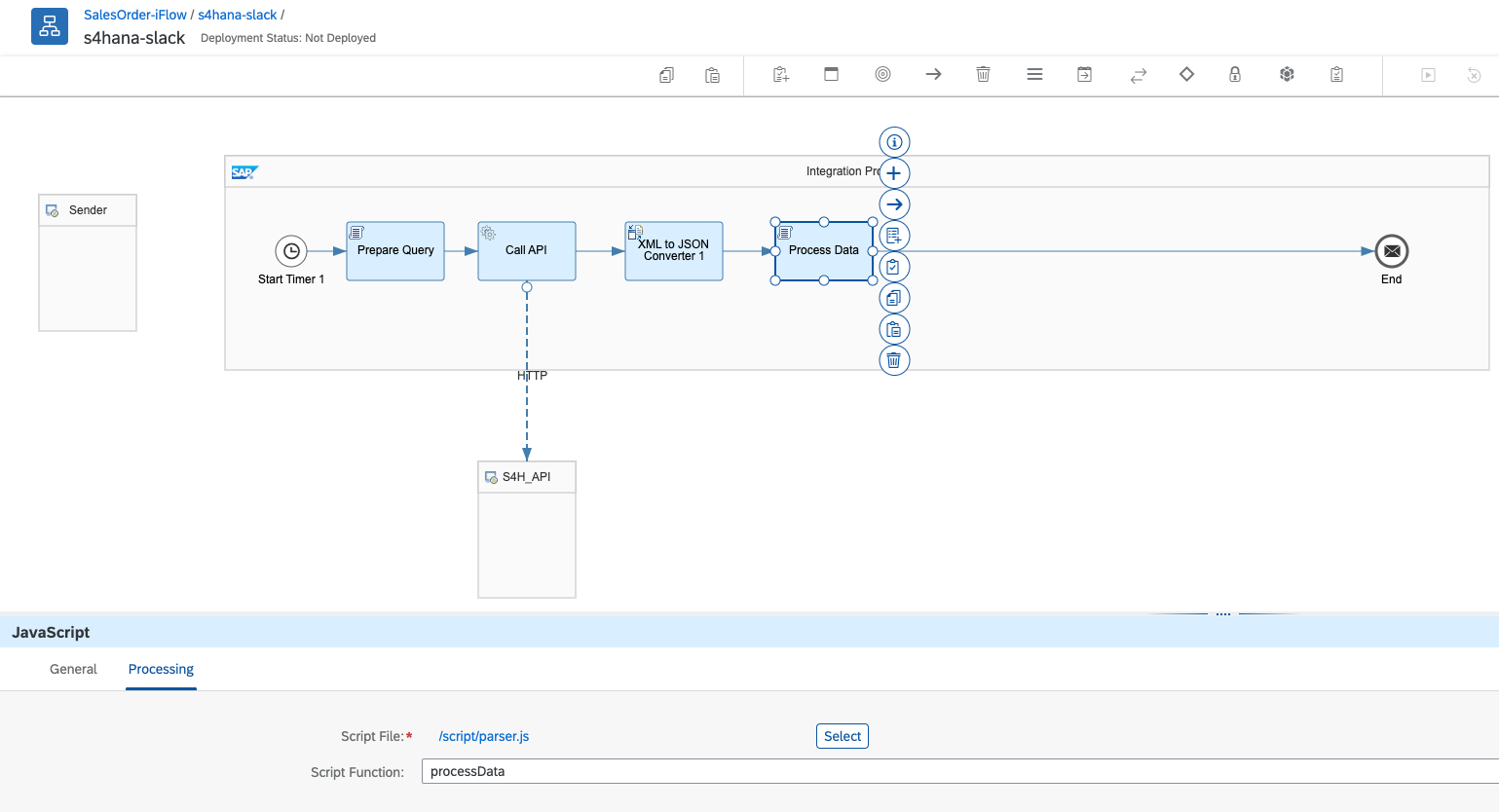Click the play simulation icon in the toolbar
Screen dimensions: 1499x812
pyautogui.click(x=1428, y=75)
